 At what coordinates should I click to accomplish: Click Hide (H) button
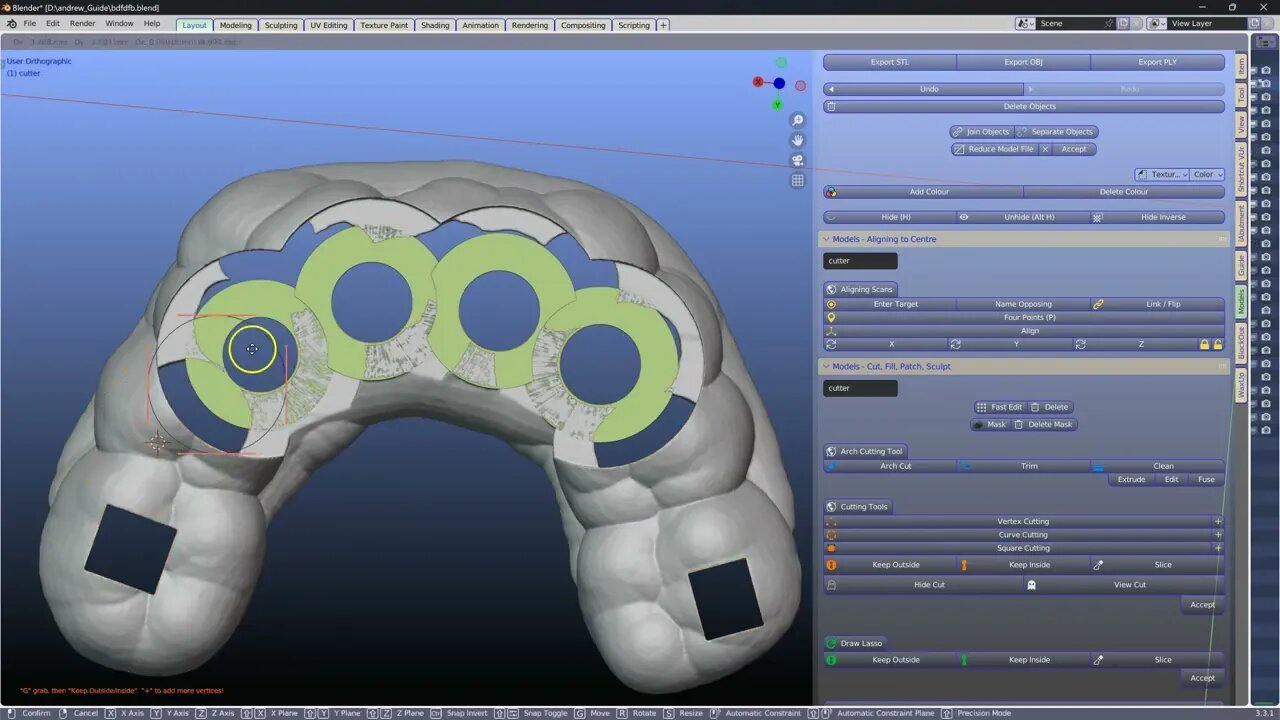[x=890, y=217]
